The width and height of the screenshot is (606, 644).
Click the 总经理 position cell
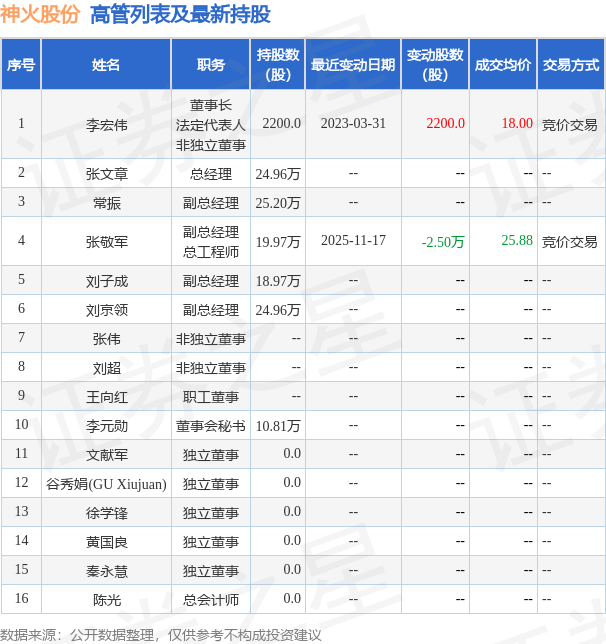[x=211, y=173]
